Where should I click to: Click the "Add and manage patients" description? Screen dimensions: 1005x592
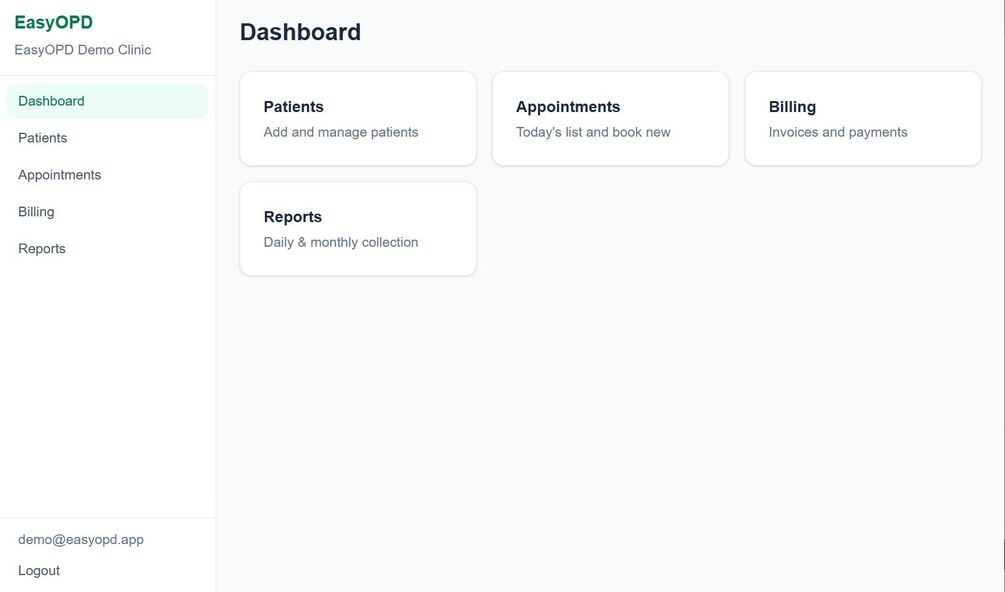coord(341,132)
